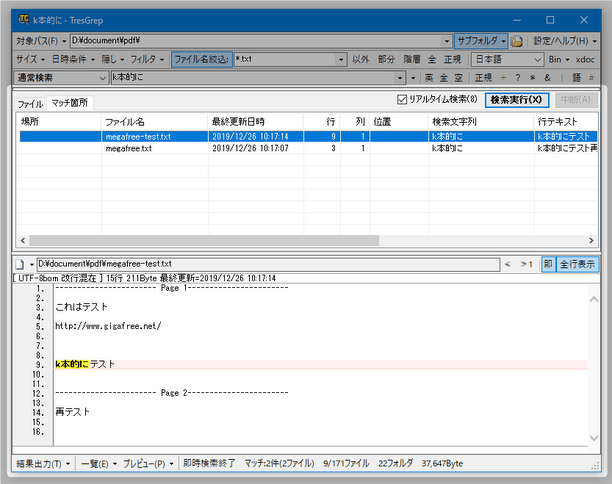The image size is (612, 484).
Task: Insert the ? wildcard symbol
Action: click(x=518, y=78)
